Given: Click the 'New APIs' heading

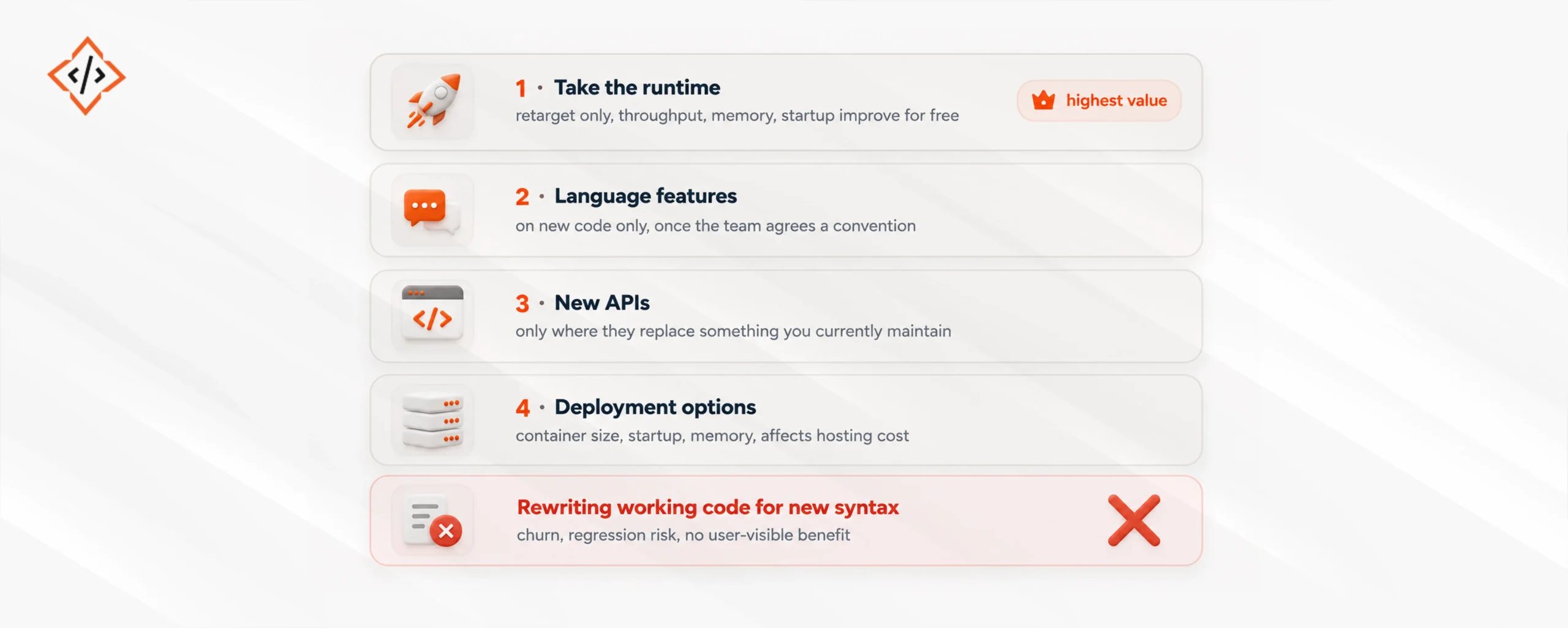Looking at the screenshot, I should coord(602,303).
